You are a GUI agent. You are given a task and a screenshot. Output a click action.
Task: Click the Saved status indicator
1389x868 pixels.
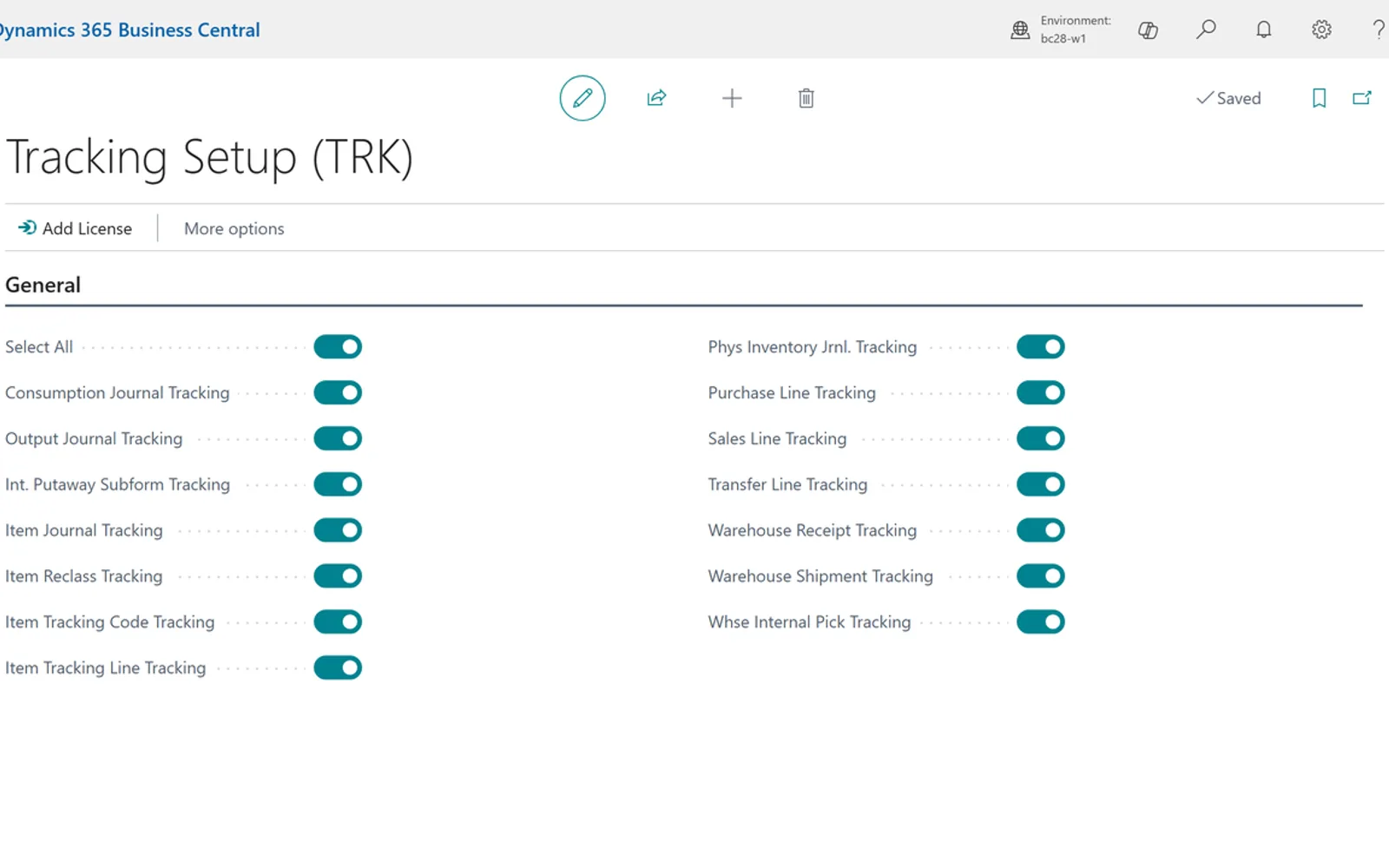point(1228,98)
